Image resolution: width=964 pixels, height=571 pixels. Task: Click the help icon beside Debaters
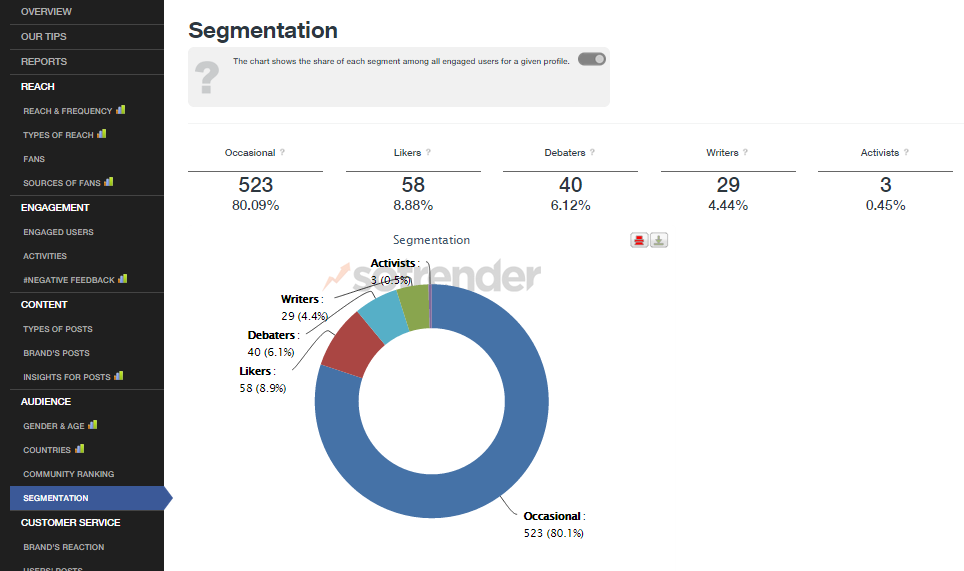coord(593,153)
